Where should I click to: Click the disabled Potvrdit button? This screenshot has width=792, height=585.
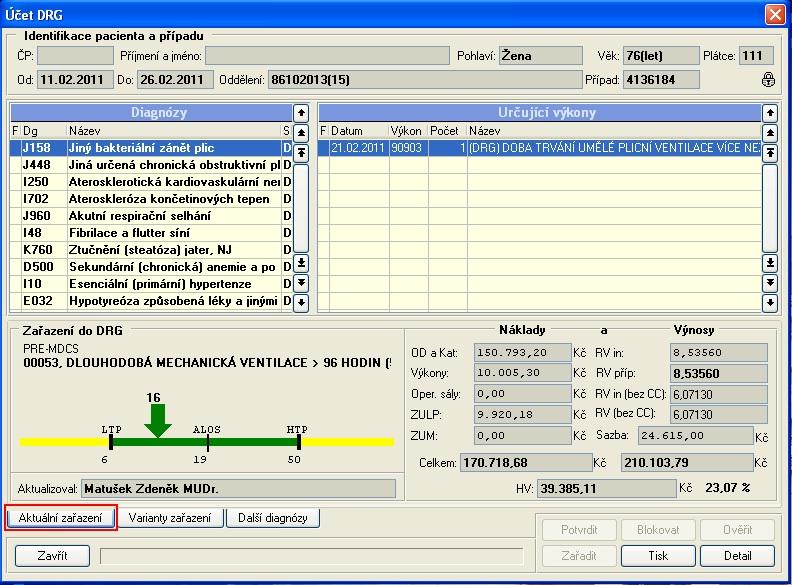579,530
